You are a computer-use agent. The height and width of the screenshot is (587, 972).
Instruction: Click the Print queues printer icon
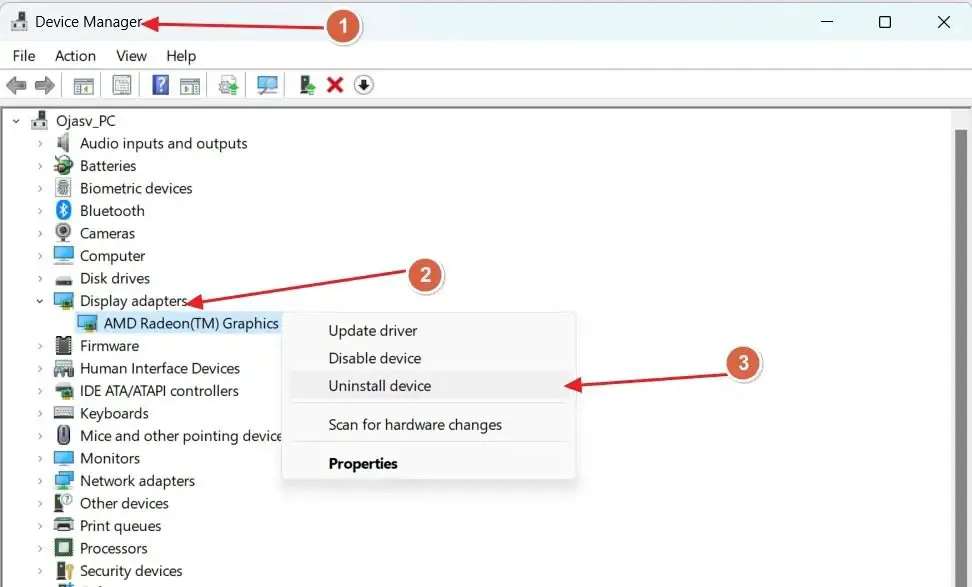click(x=63, y=525)
